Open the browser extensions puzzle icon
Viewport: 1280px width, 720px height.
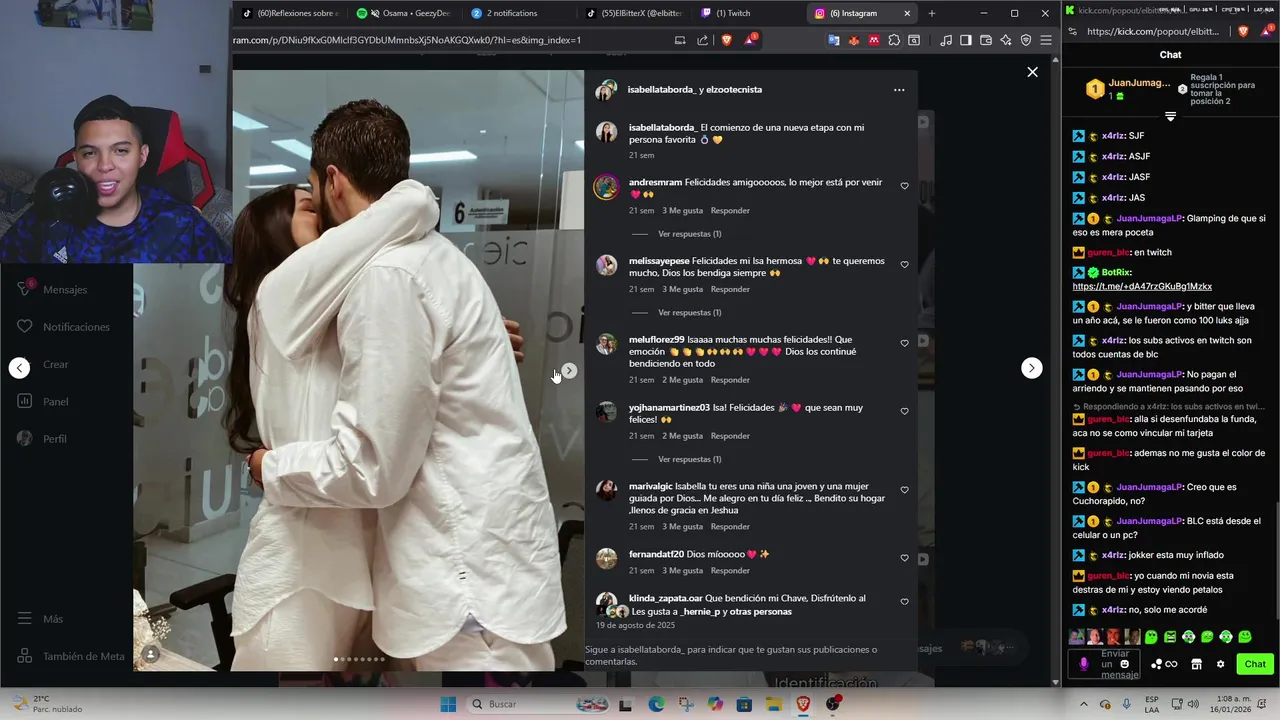pos(894,40)
